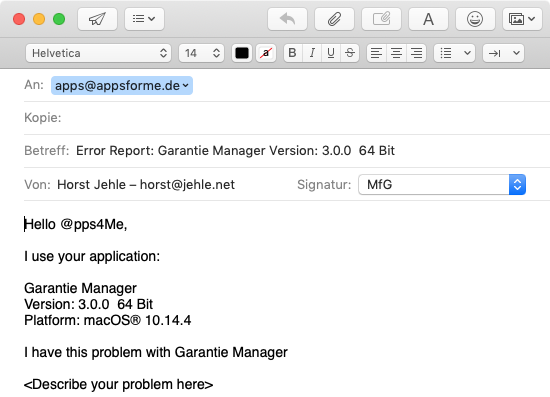550x397 pixels.
Task: Open the photo browser dropdown
Action: 522,19
